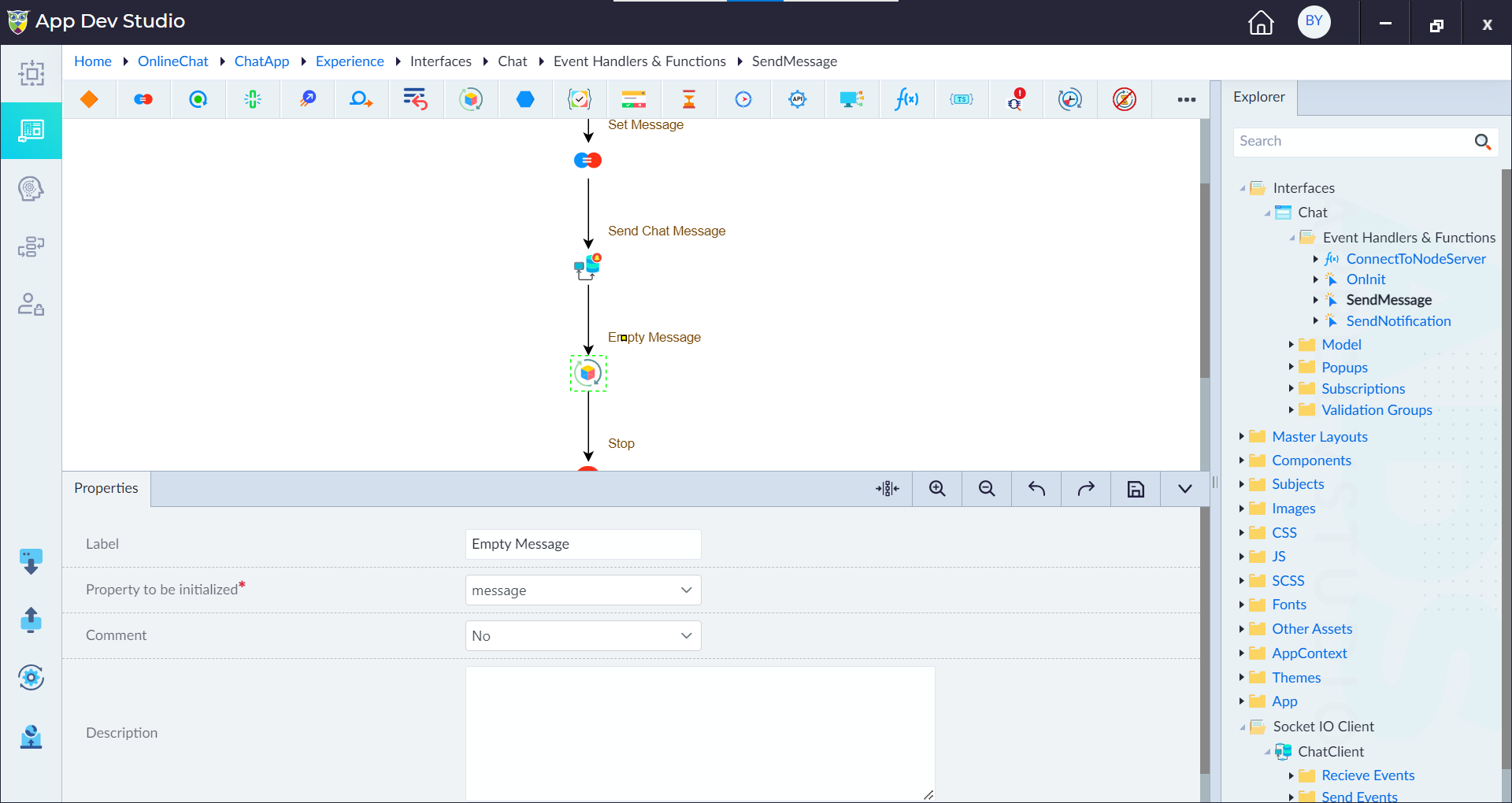This screenshot has height=803, width=1512.
Task: Select the f(x) function toolbar icon
Action: [906, 99]
